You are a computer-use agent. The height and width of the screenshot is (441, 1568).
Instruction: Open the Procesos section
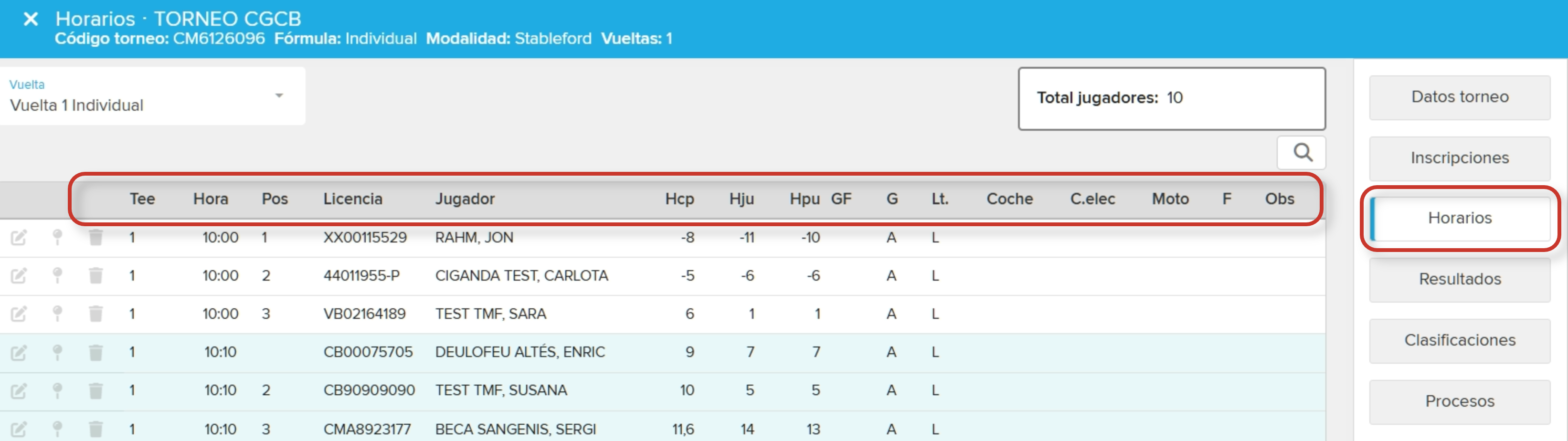pyautogui.click(x=1460, y=401)
